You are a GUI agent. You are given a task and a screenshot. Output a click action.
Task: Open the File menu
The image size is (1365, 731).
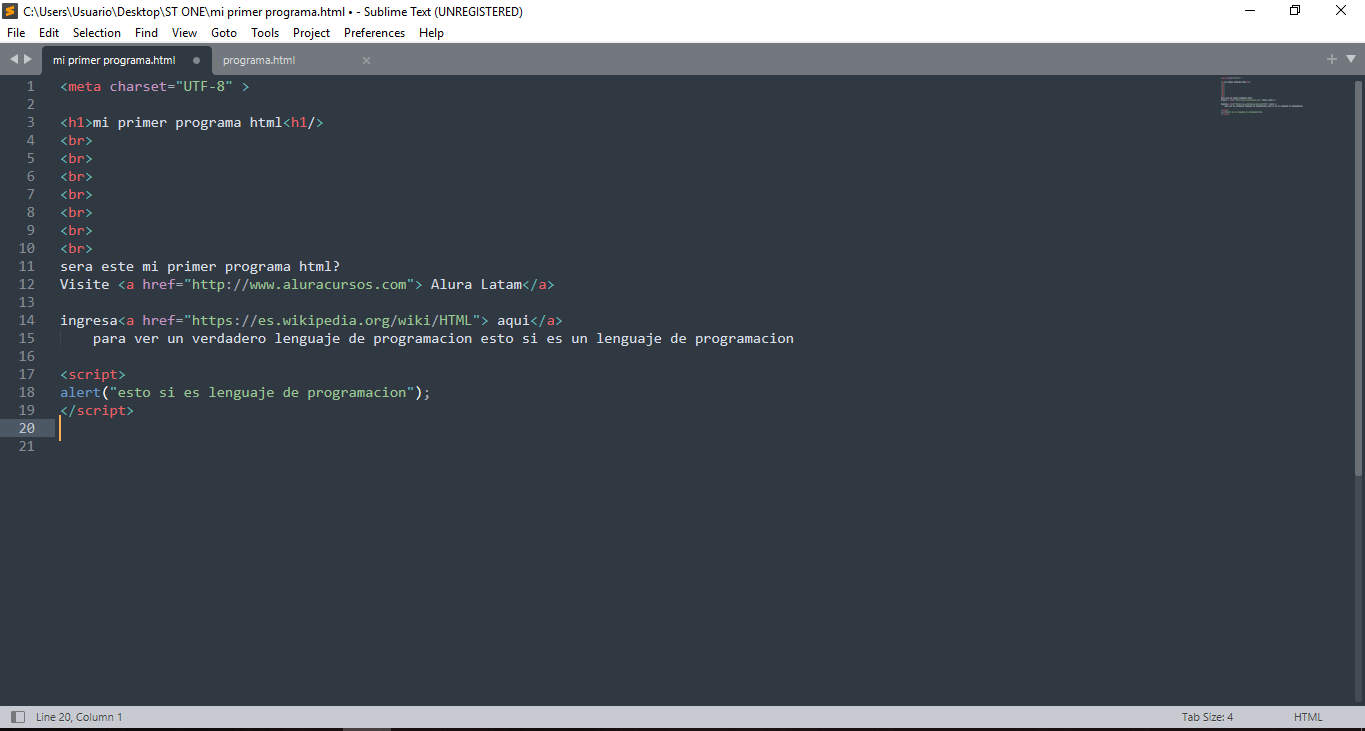click(x=16, y=33)
